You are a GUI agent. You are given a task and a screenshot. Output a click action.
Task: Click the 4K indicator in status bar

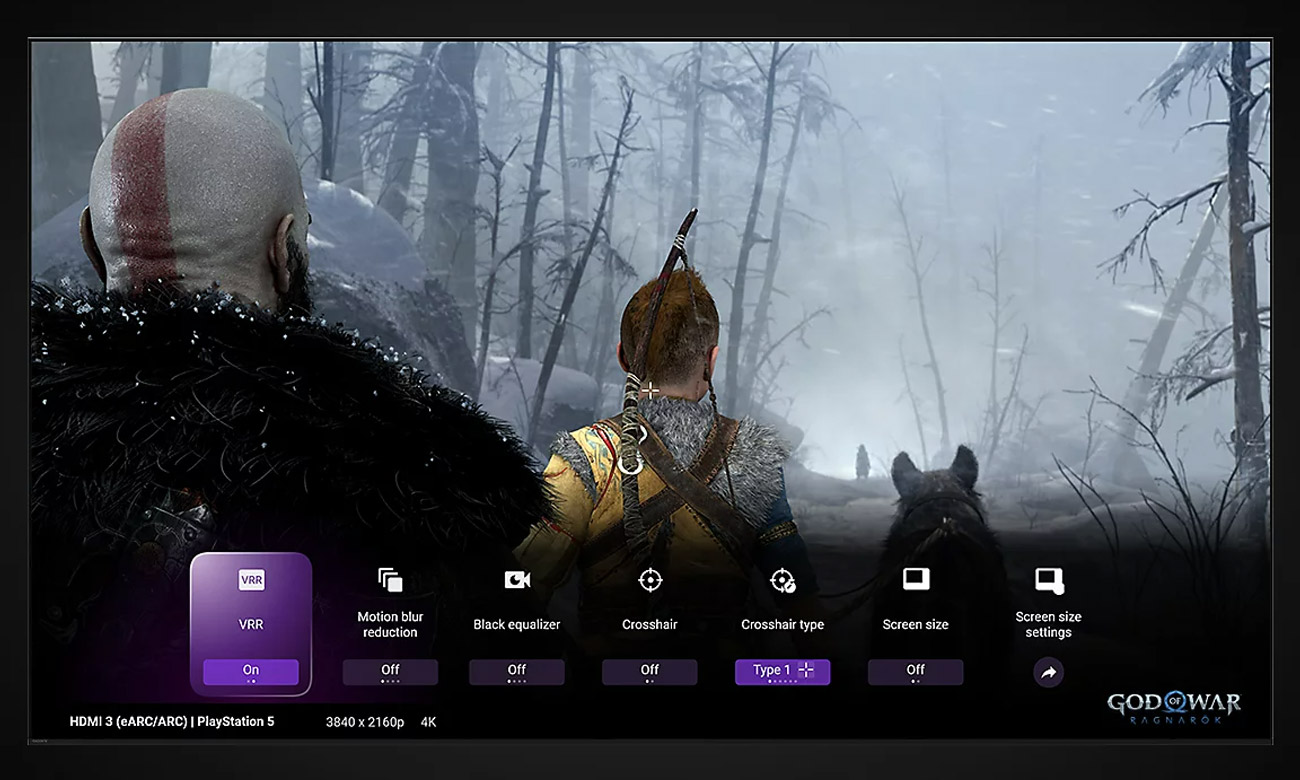pyautogui.click(x=428, y=722)
